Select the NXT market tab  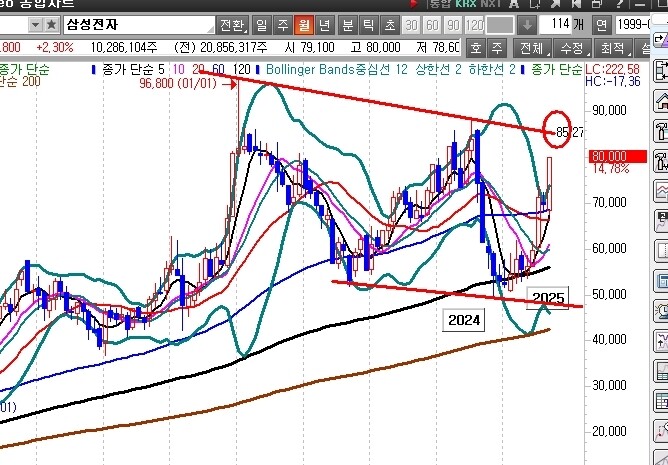tap(490, 4)
